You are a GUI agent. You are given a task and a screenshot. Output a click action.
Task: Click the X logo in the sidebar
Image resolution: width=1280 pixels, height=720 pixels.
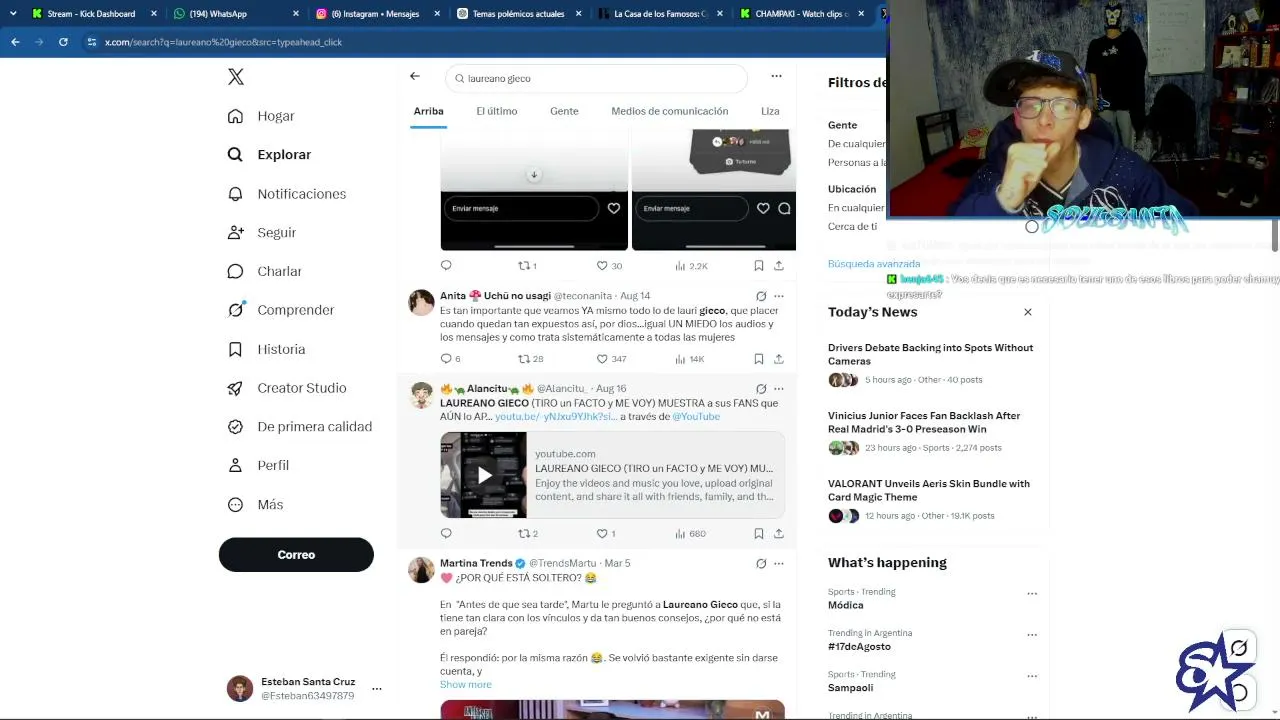point(236,77)
